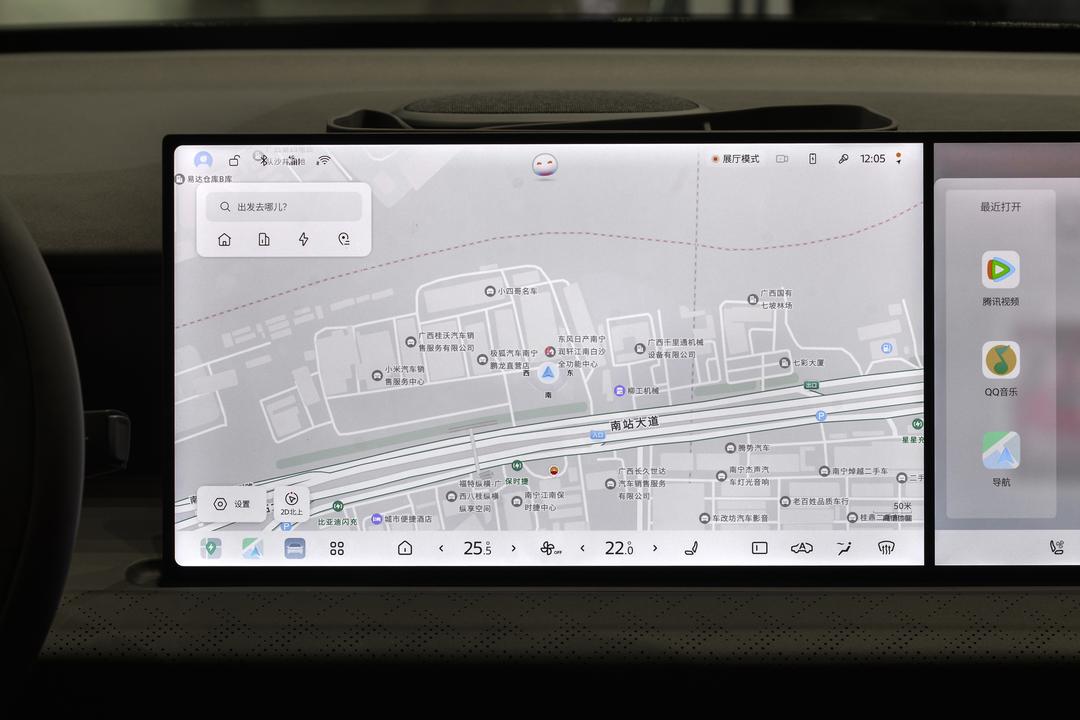Tap the 12:05 clock
The image size is (1080, 720).
[x=873, y=158]
